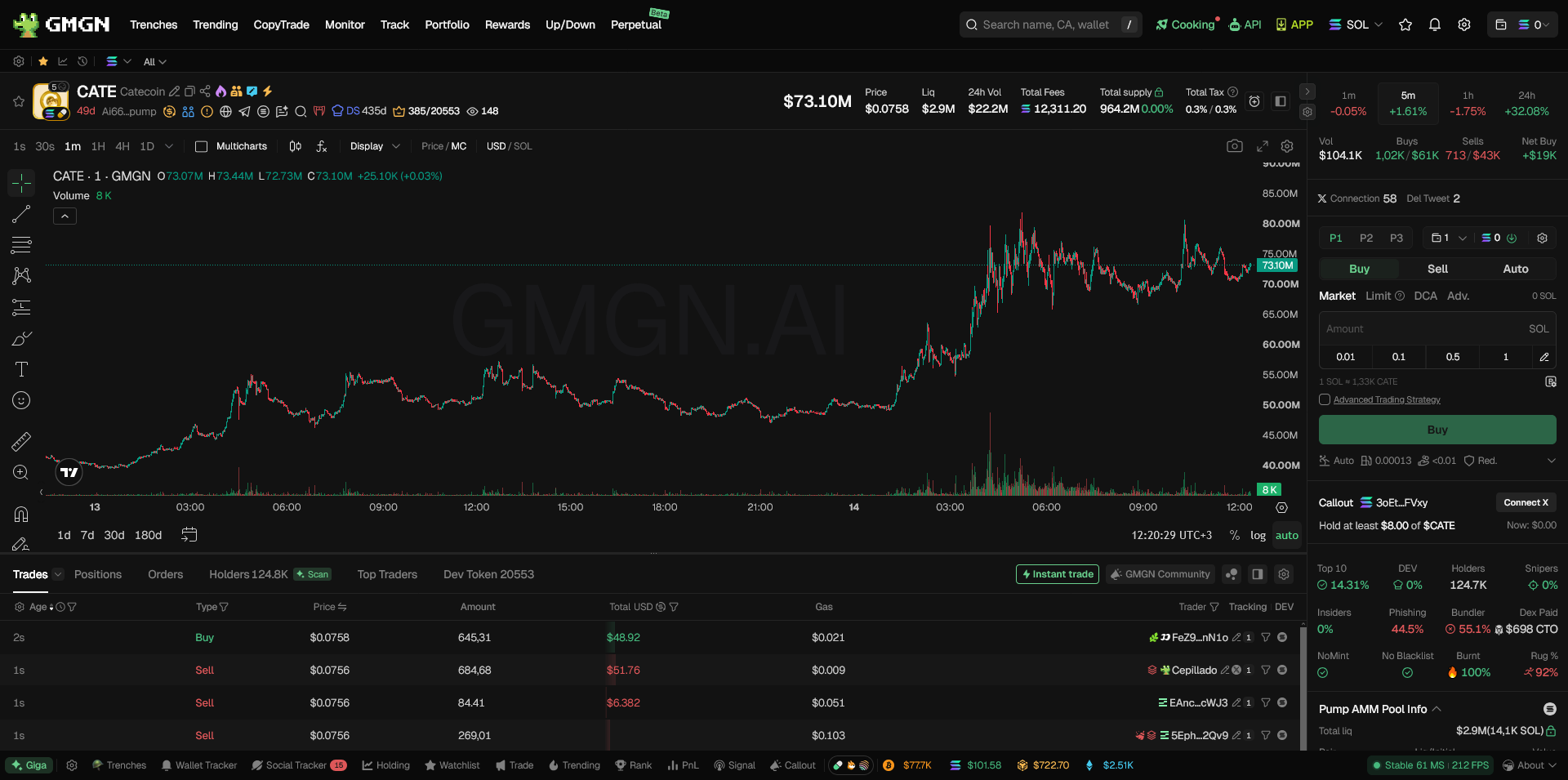Share the CATE token
Screen dimensions: 1568x780
(x=205, y=91)
